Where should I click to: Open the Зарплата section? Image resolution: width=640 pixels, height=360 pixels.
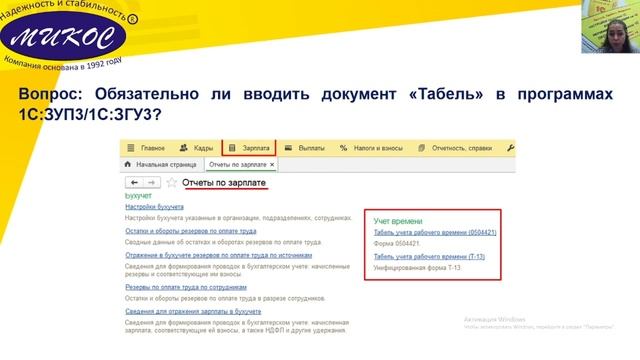[249, 148]
